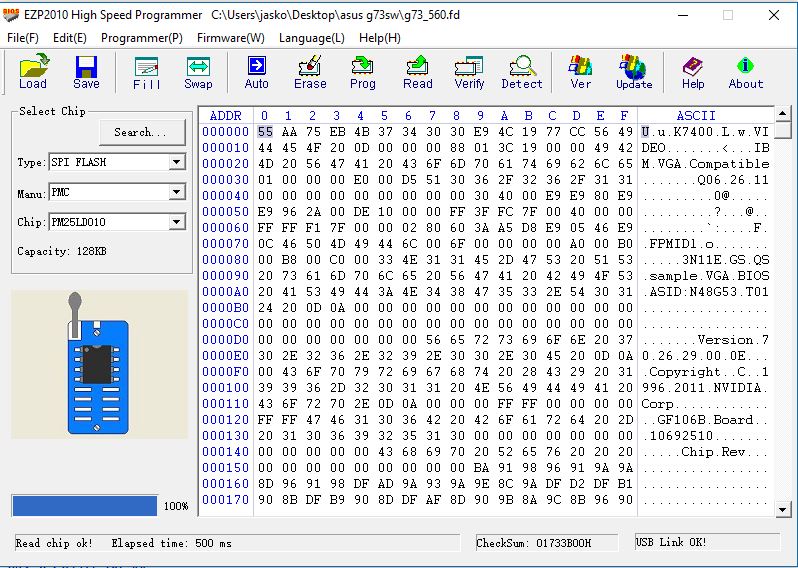Click ASCII text 'M.VGA.Compatible'
The height and width of the screenshot is (568, 798).
[705, 164]
